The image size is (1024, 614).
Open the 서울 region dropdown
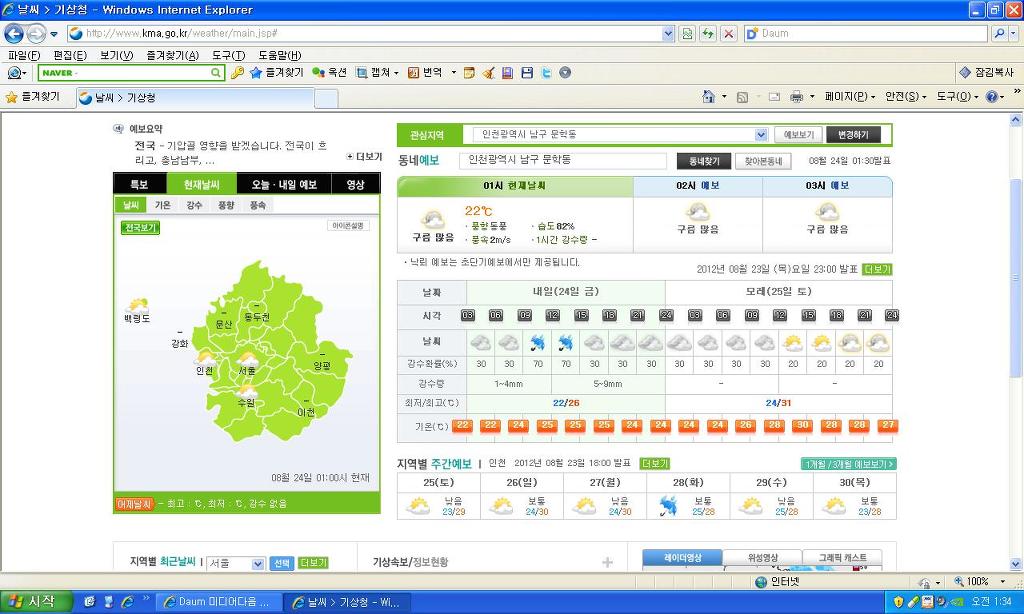(x=257, y=564)
